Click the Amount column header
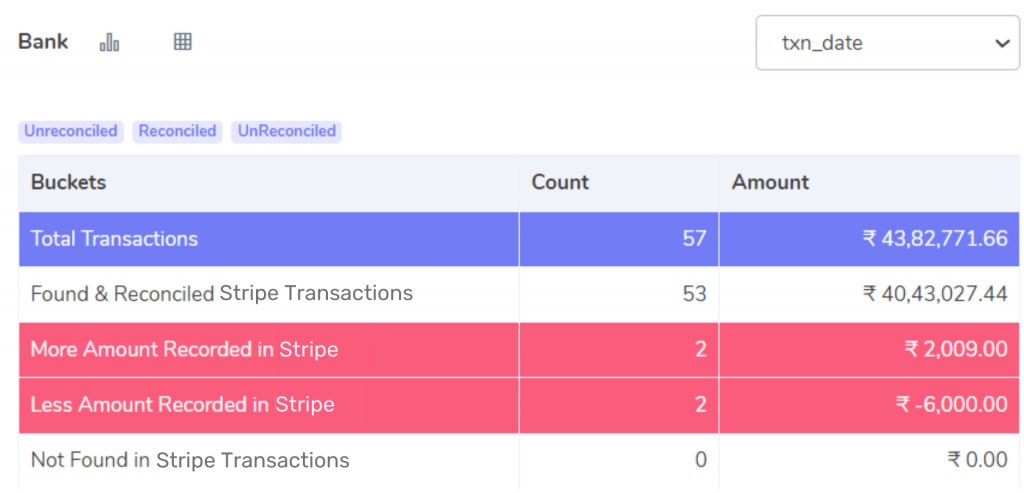This screenshot has height=493, width=1024. coord(770,182)
